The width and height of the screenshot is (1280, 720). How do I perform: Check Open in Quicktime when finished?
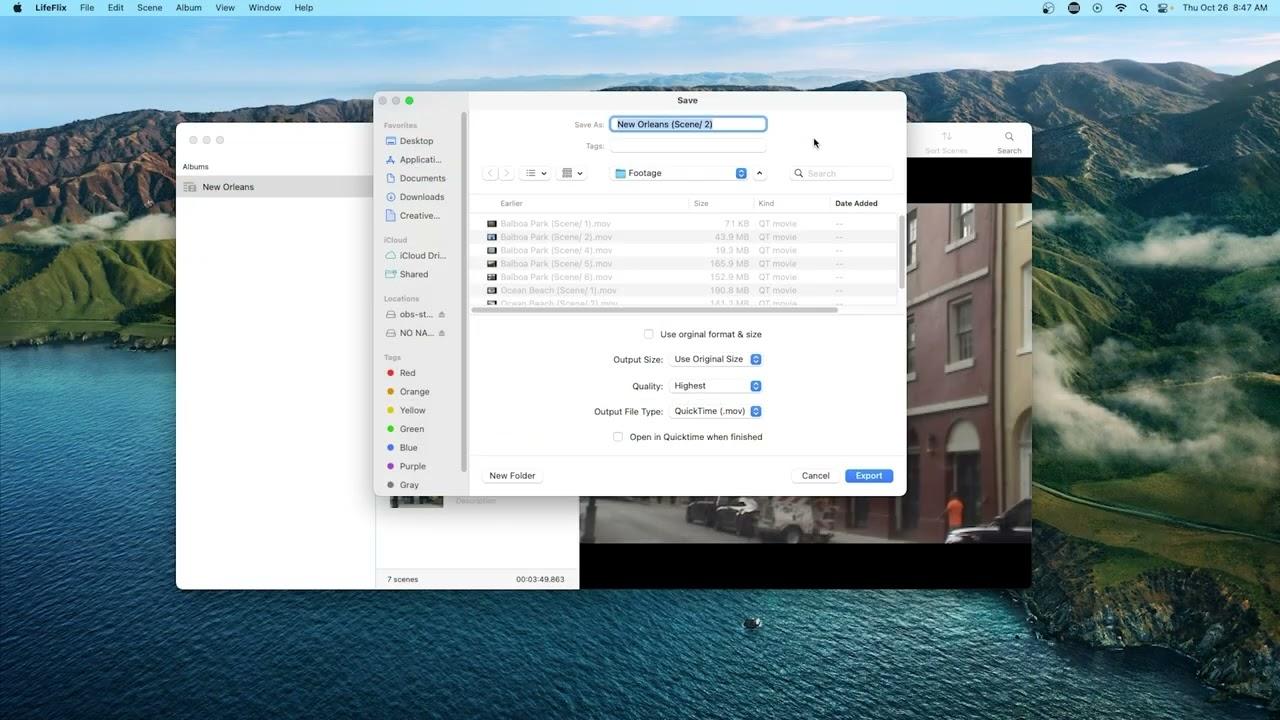[x=618, y=437]
